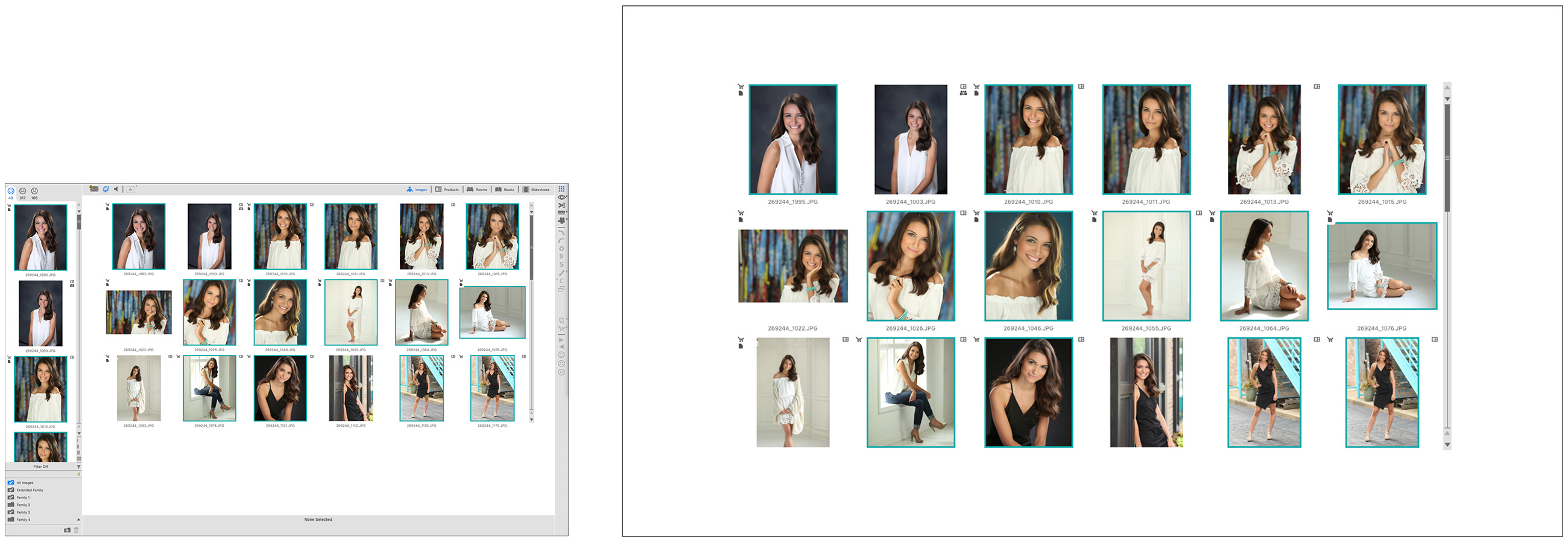Select the happy face Yes rating filter
The image size is (1568, 545).
[11, 191]
